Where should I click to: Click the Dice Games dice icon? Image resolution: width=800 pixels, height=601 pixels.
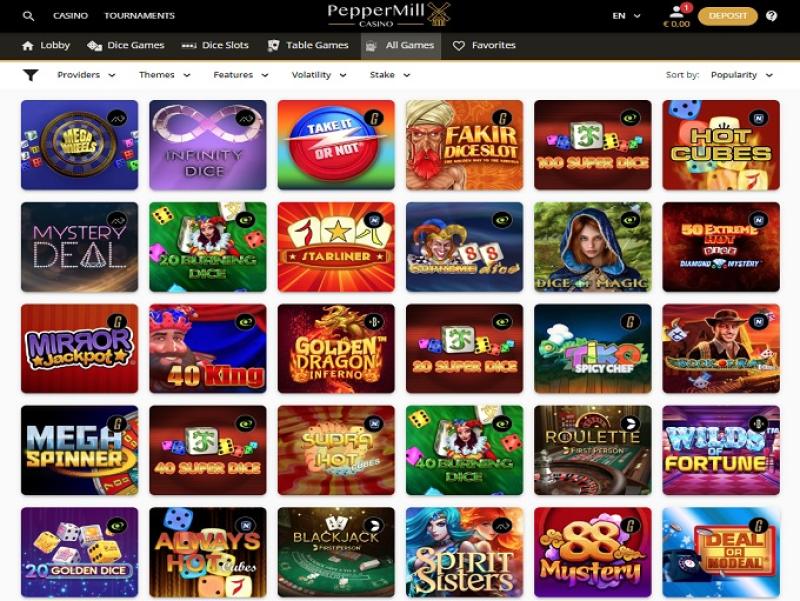click(94, 45)
